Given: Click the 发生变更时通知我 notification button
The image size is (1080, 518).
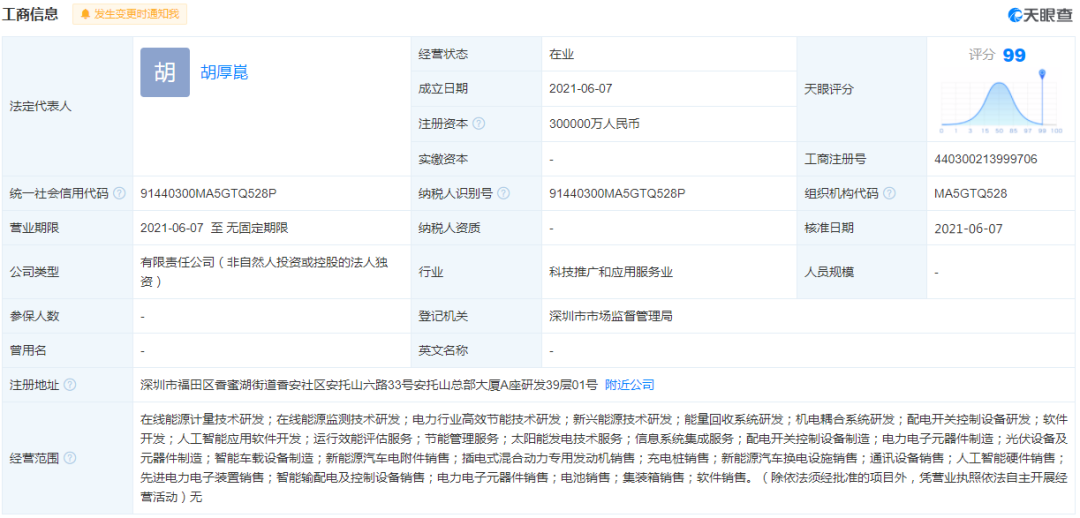Looking at the screenshot, I should [x=129, y=14].
